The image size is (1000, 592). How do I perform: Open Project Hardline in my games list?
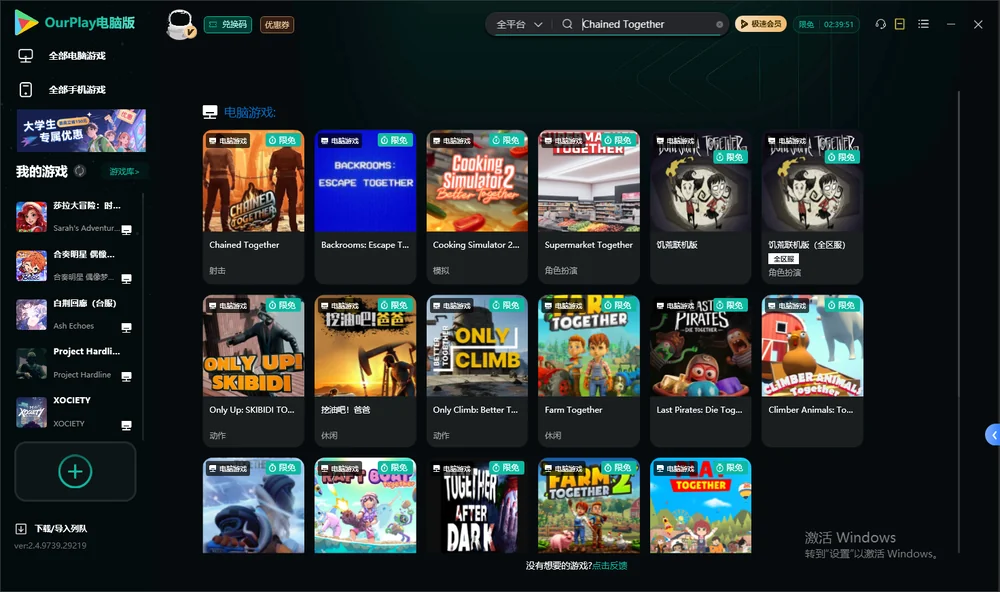click(x=75, y=363)
